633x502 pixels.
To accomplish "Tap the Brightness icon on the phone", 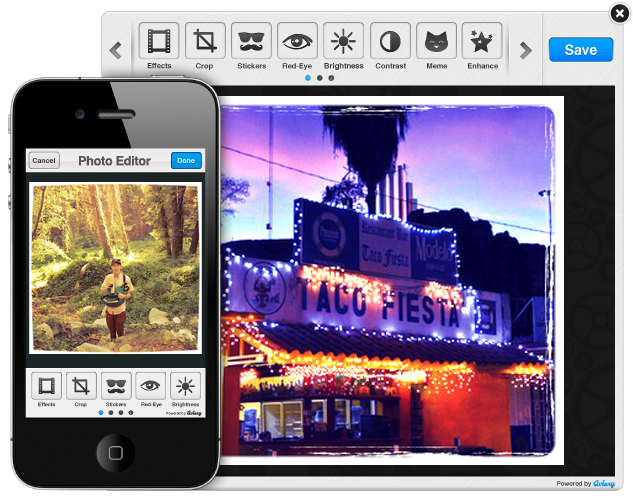I will point(185,386).
